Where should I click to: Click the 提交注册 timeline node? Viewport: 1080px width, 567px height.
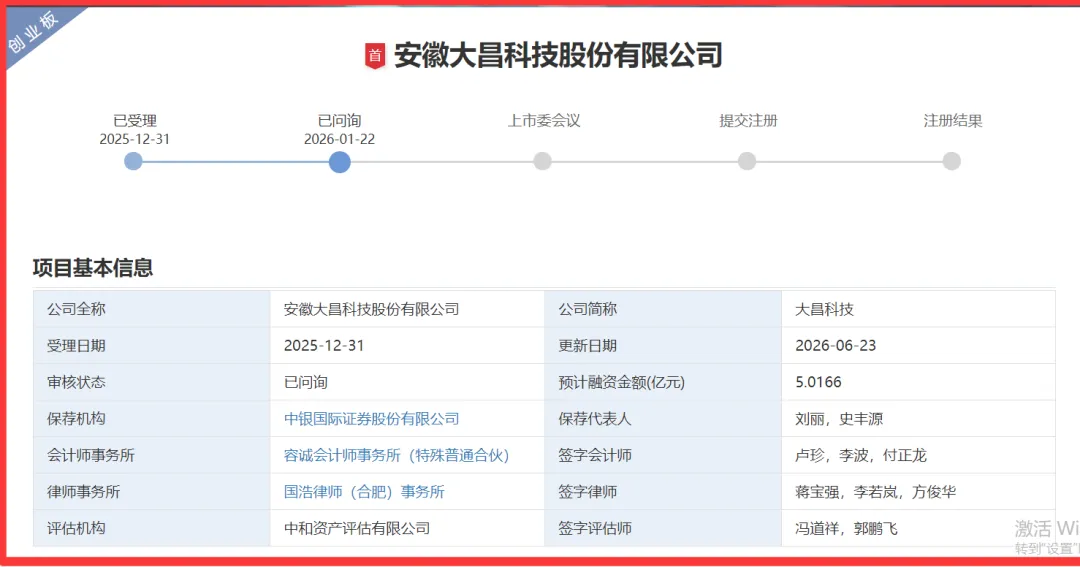tap(747, 161)
